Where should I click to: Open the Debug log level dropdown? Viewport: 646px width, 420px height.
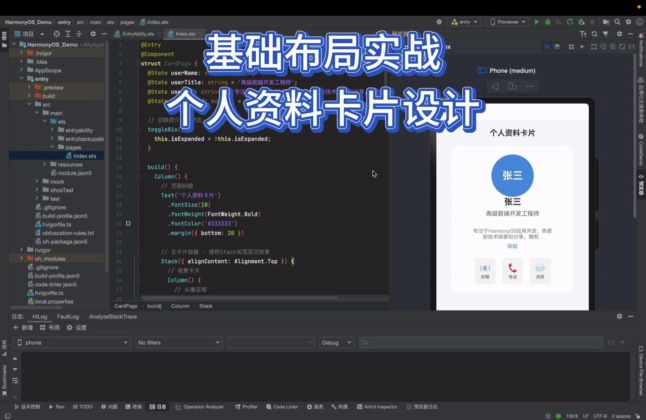click(x=336, y=342)
